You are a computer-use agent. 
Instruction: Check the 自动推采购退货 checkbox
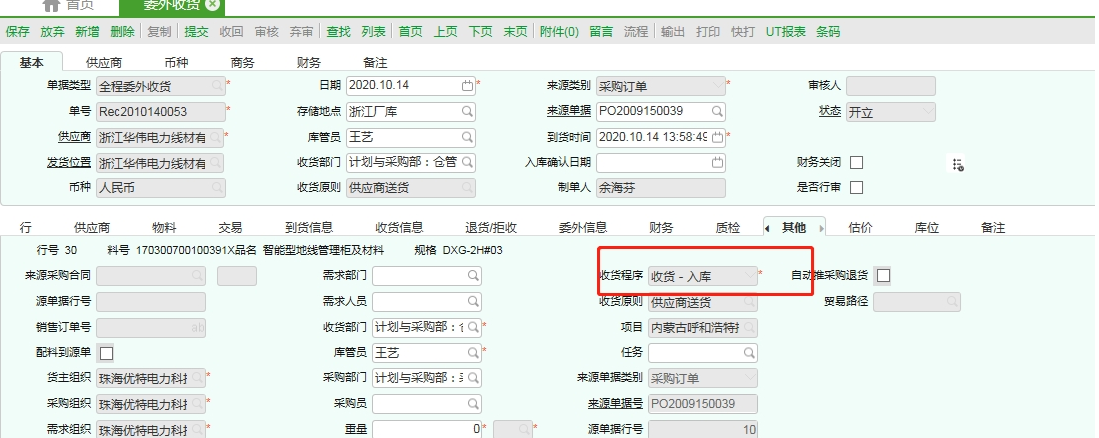click(x=883, y=275)
